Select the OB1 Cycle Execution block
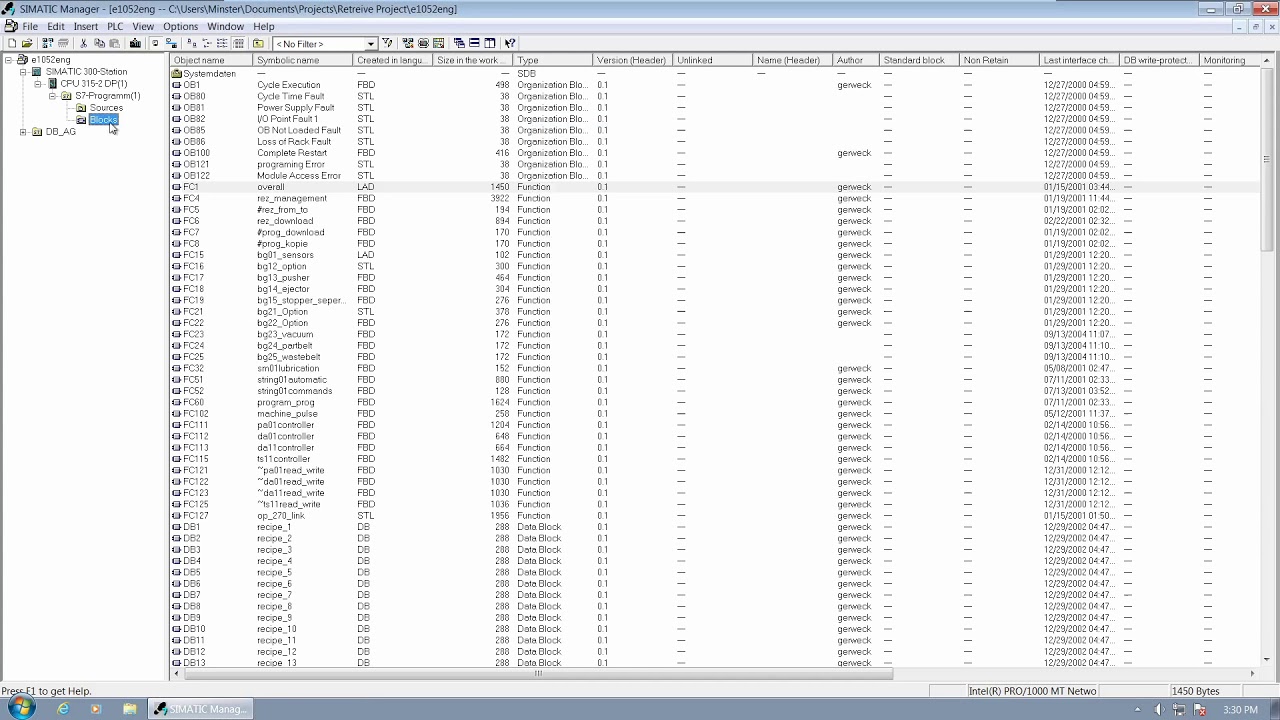This screenshot has height=720, width=1280. [715, 85]
